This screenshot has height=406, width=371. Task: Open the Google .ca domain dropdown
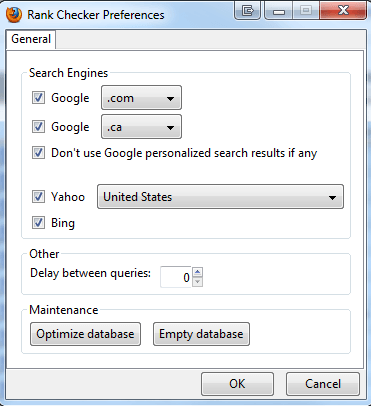(x=141, y=127)
